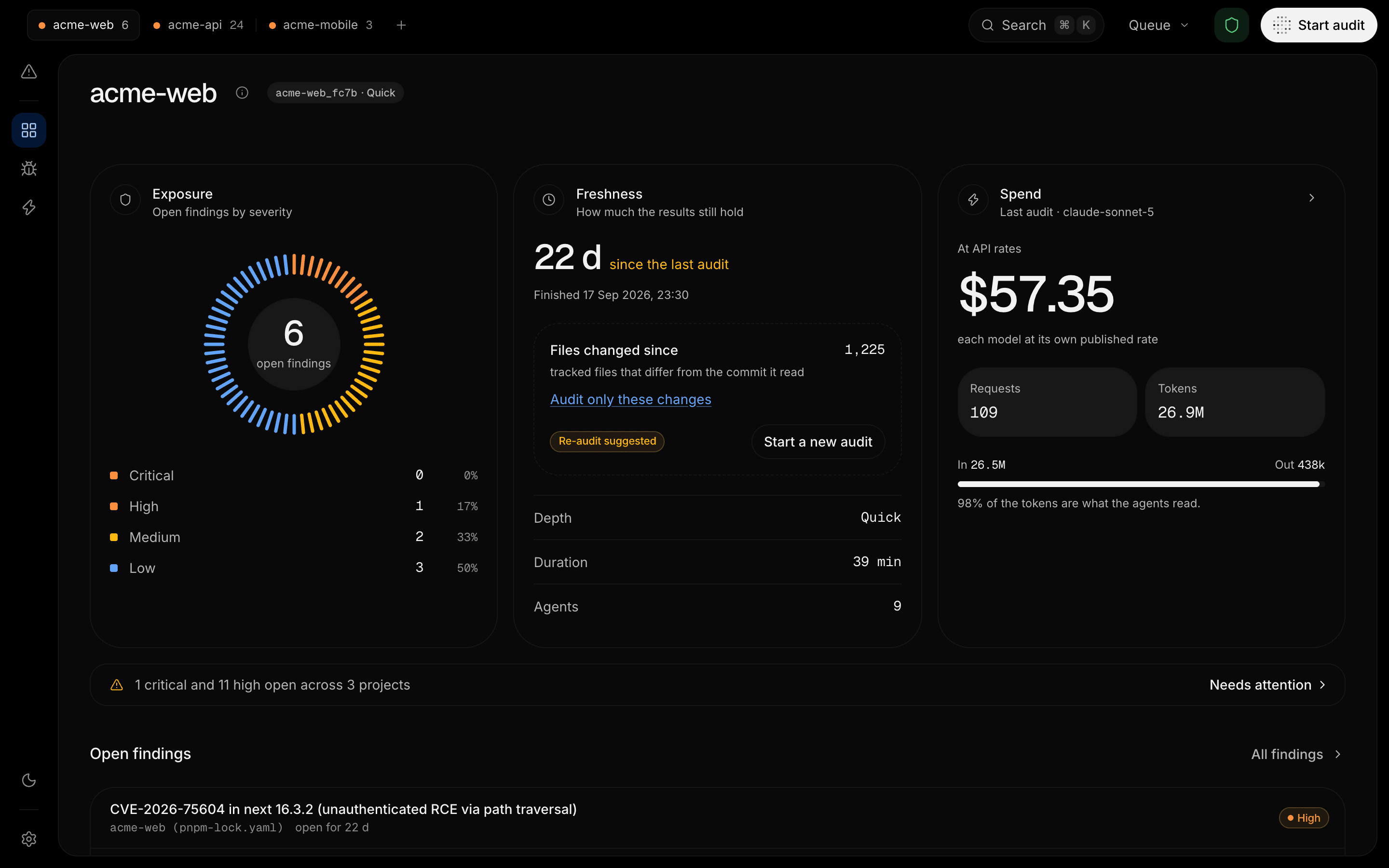Click the Tokens 26.9M tile
The image size is (1389, 868).
(1235, 402)
